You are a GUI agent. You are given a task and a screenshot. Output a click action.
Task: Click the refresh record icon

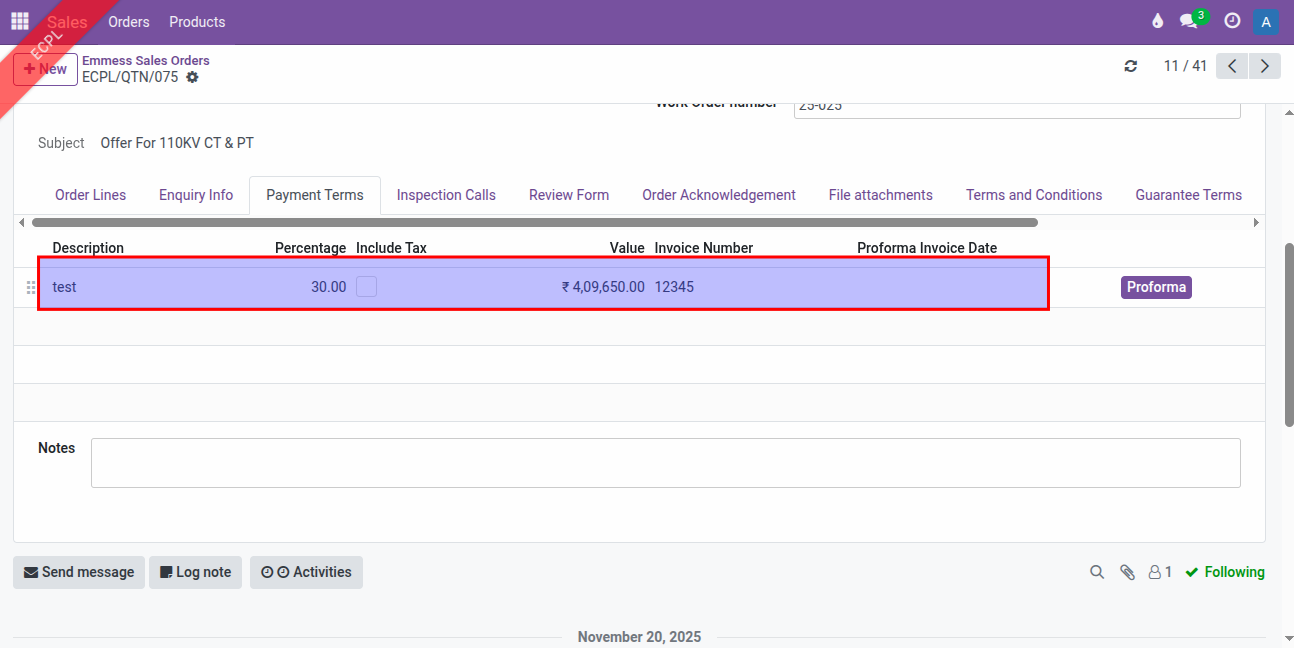click(1131, 66)
